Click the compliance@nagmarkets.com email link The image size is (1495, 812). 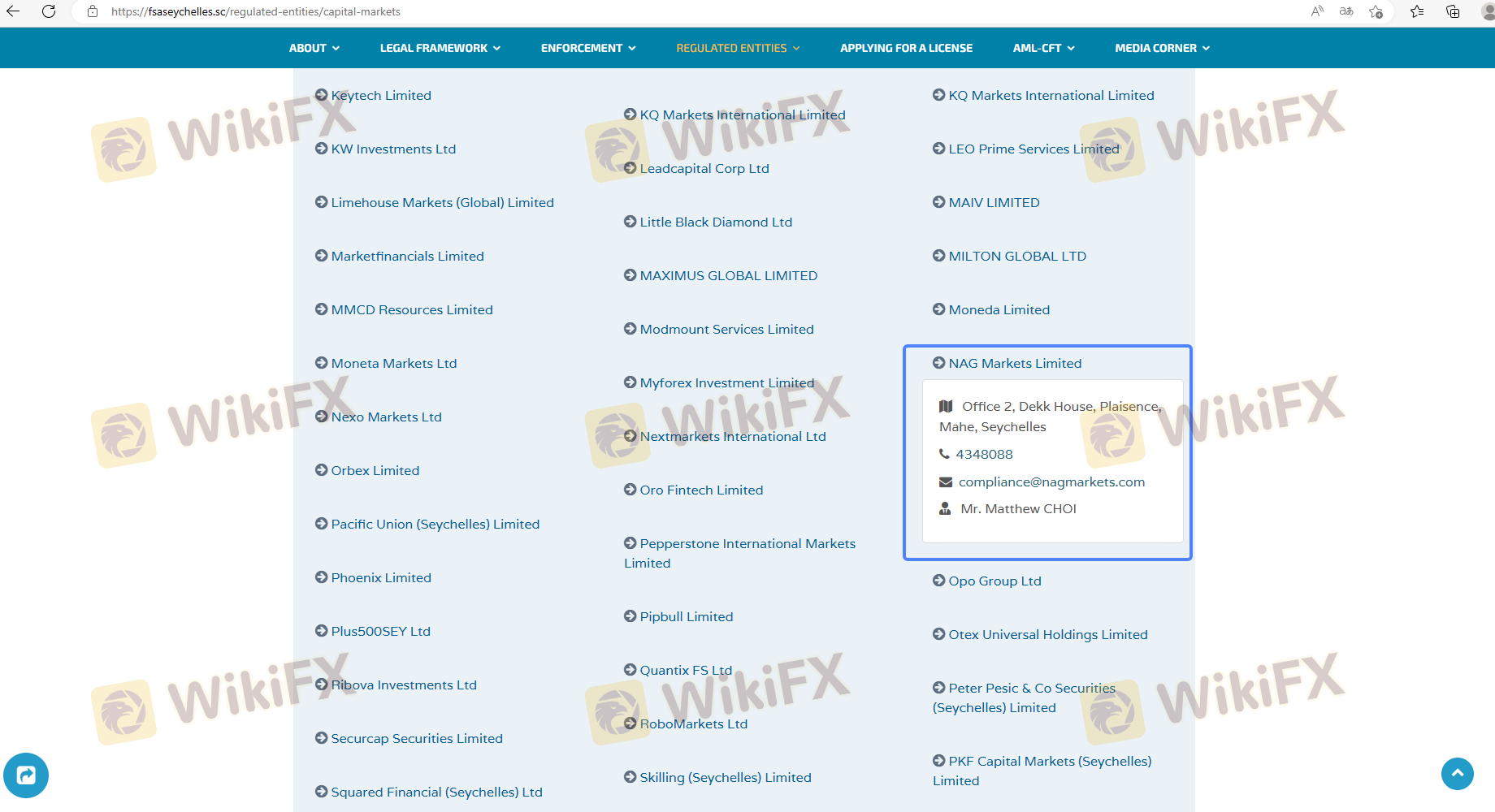point(1051,482)
